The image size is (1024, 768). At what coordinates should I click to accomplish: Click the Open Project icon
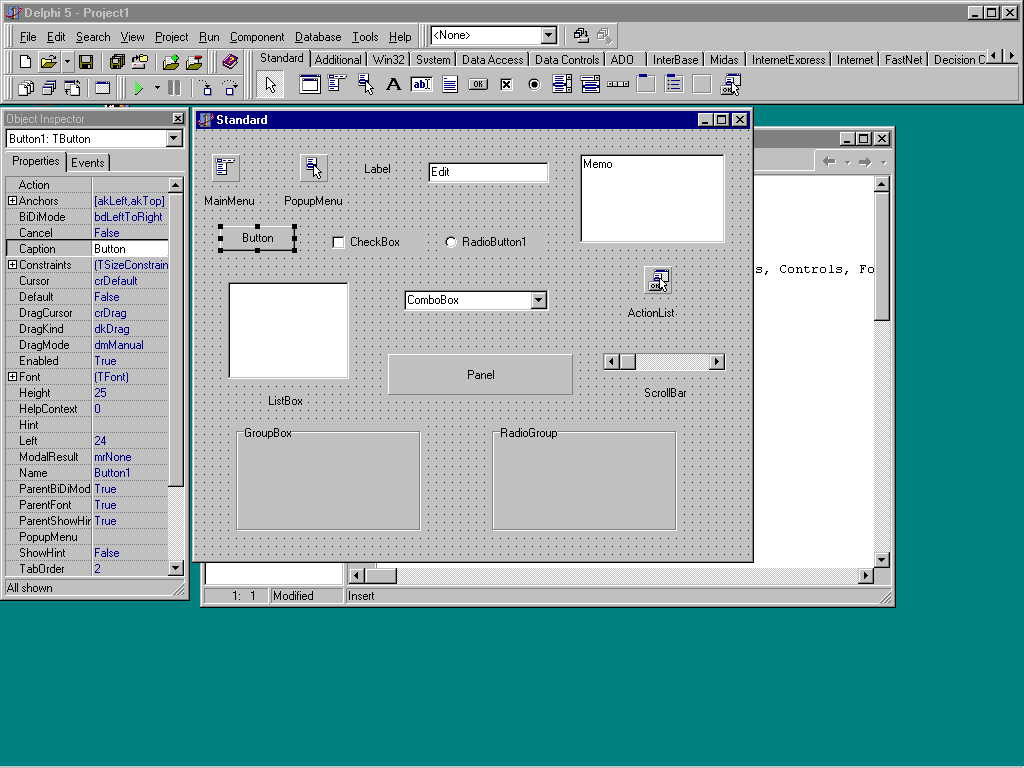pos(140,61)
